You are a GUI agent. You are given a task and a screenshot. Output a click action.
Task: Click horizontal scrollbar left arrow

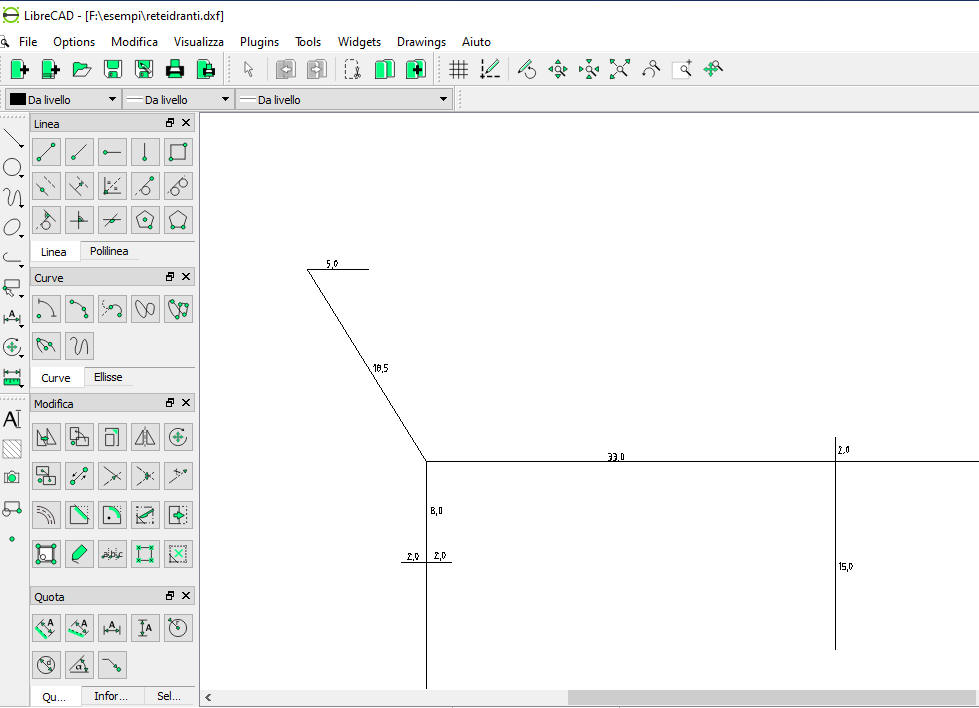pyautogui.click(x=208, y=697)
